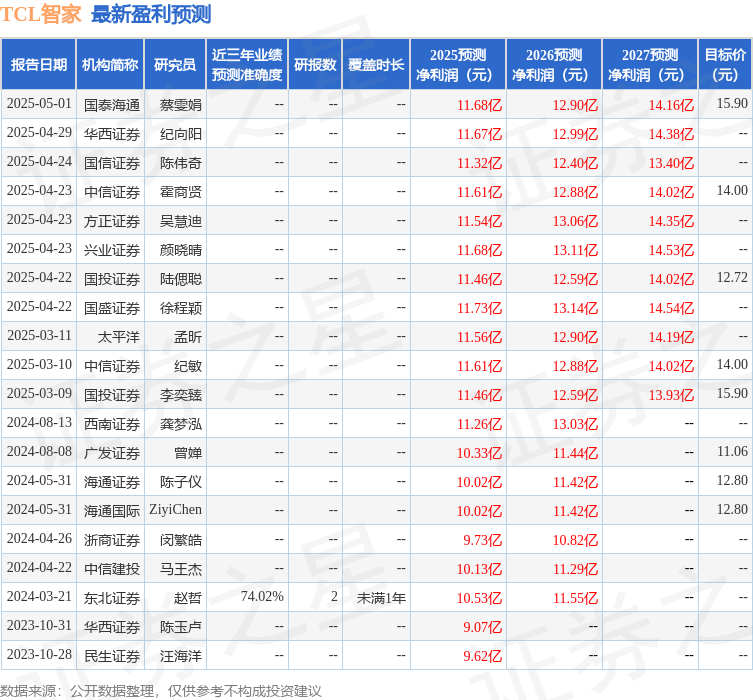This screenshot has height=700, width=753.
Task: Select institution 海通证券
Action: 111,482
